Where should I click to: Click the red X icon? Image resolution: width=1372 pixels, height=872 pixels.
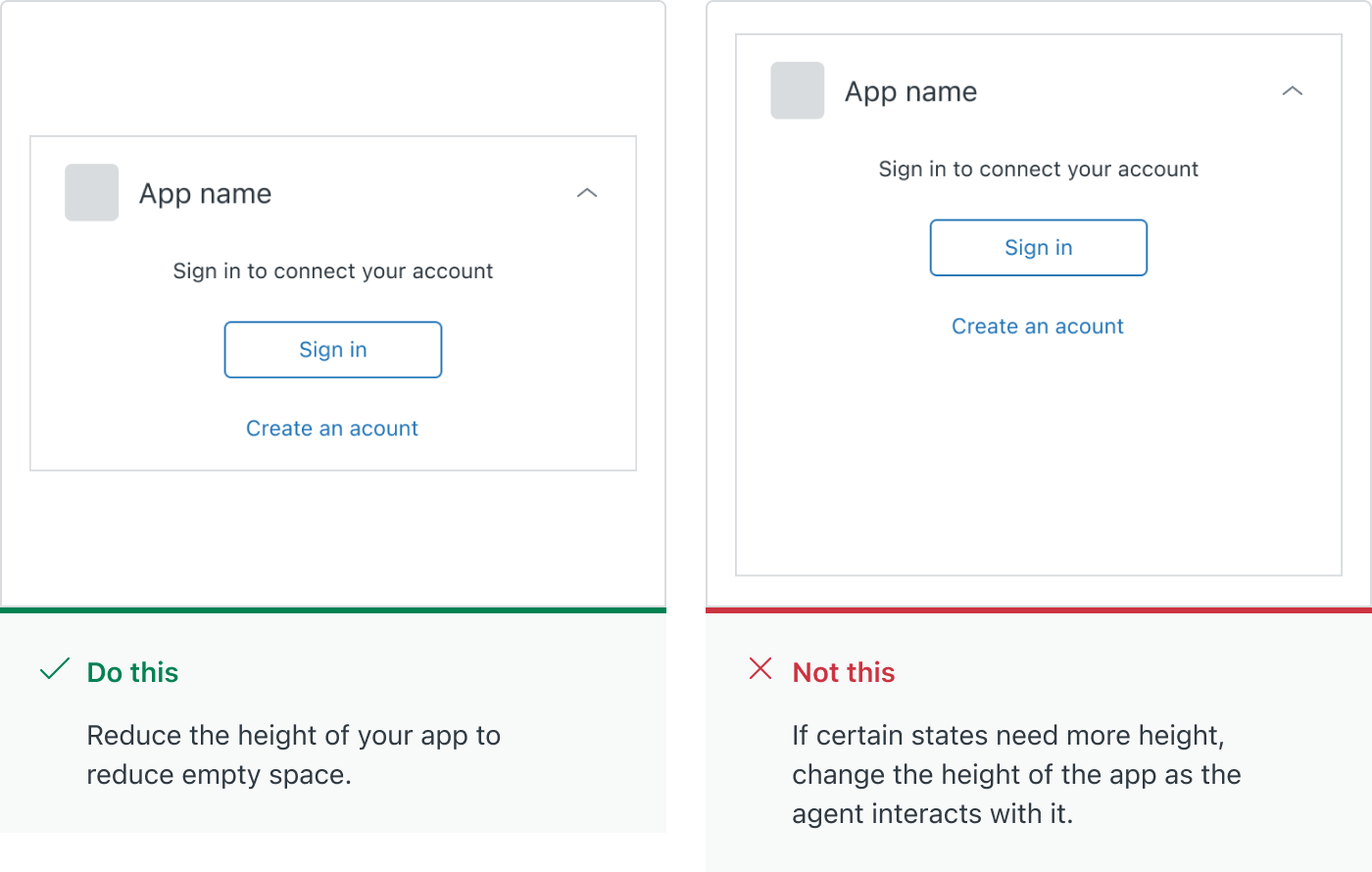760,669
